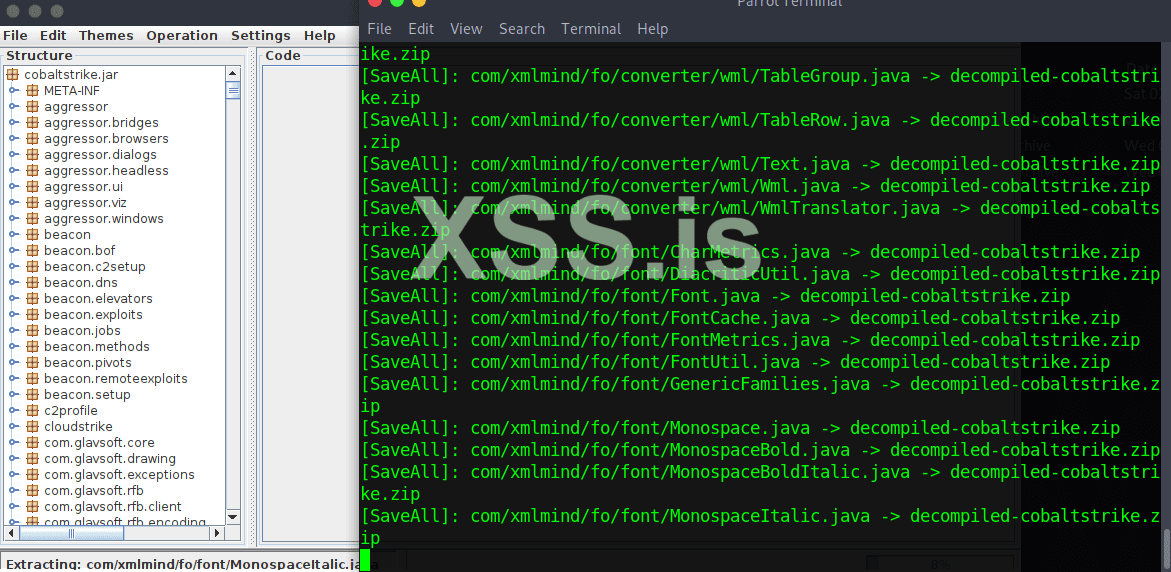Click the beacon.pivots package icon
The width and height of the screenshot is (1171, 572).
pyautogui.click(x=31, y=363)
